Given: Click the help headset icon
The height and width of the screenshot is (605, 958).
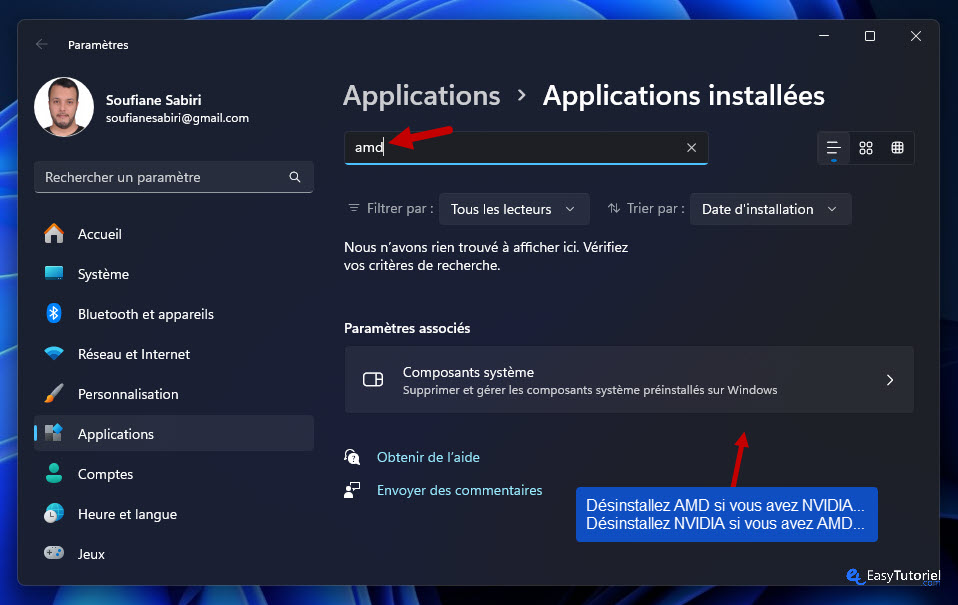Looking at the screenshot, I should [x=352, y=457].
